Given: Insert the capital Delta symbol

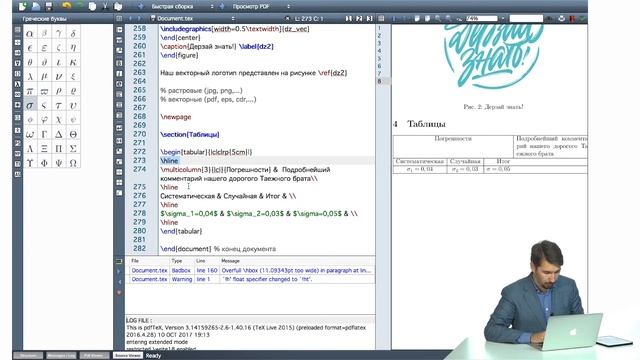Looking at the screenshot, I should point(59,134).
